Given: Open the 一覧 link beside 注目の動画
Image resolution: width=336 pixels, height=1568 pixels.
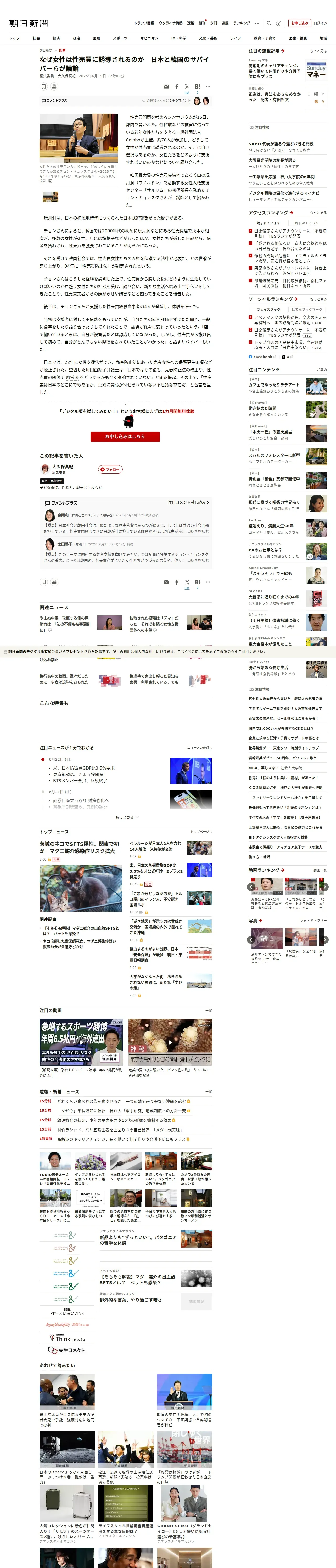Looking at the screenshot, I should 209,1010.
